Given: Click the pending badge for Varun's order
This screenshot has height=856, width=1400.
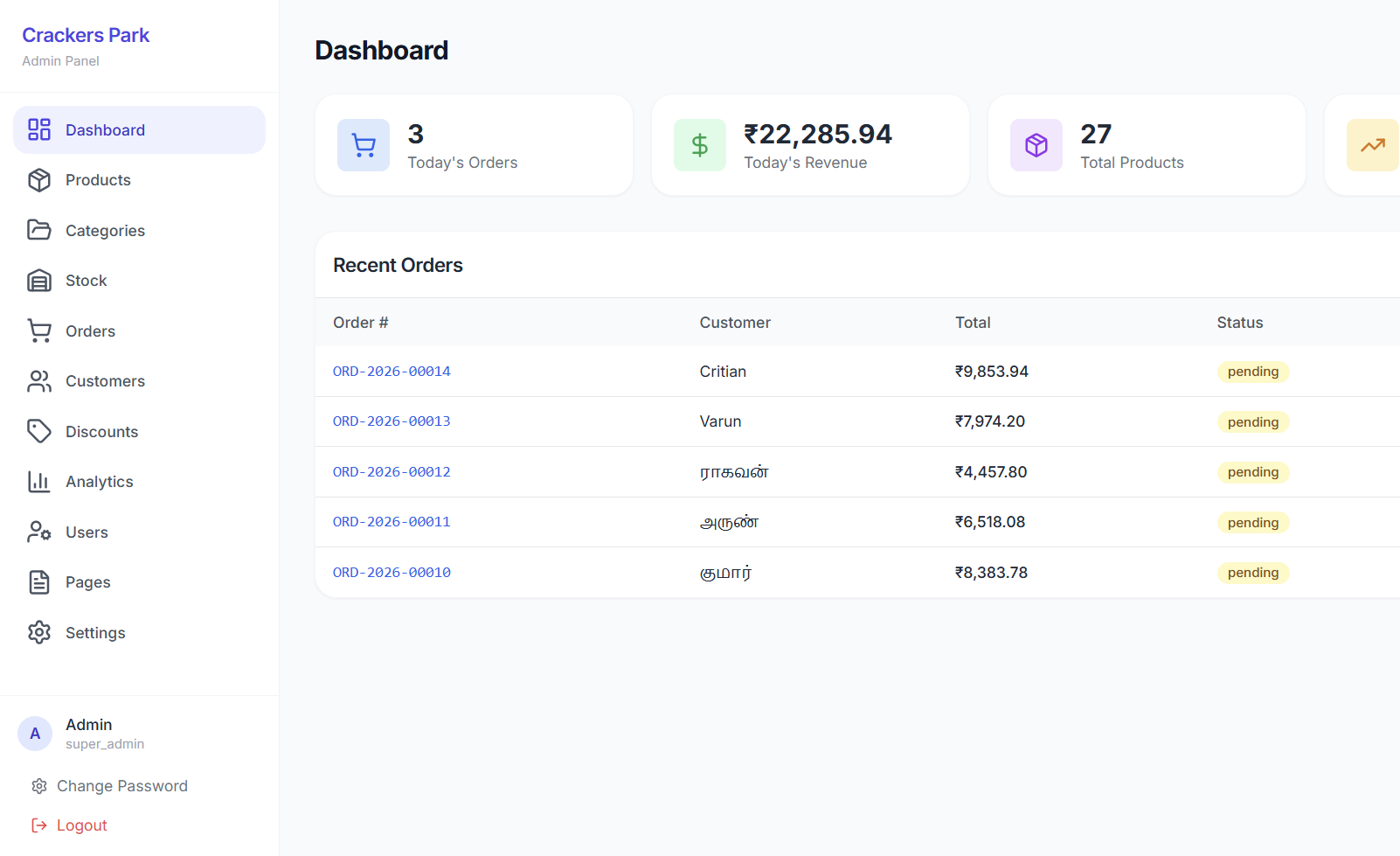Looking at the screenshot, I should tap(1253, 422).
